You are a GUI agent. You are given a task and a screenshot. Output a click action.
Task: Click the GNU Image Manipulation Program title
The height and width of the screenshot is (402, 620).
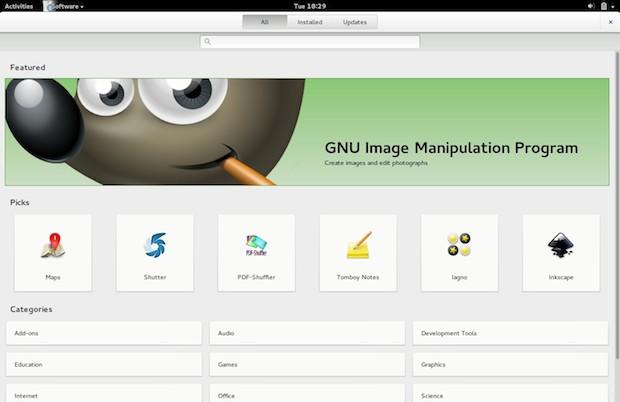coord(451,148)
